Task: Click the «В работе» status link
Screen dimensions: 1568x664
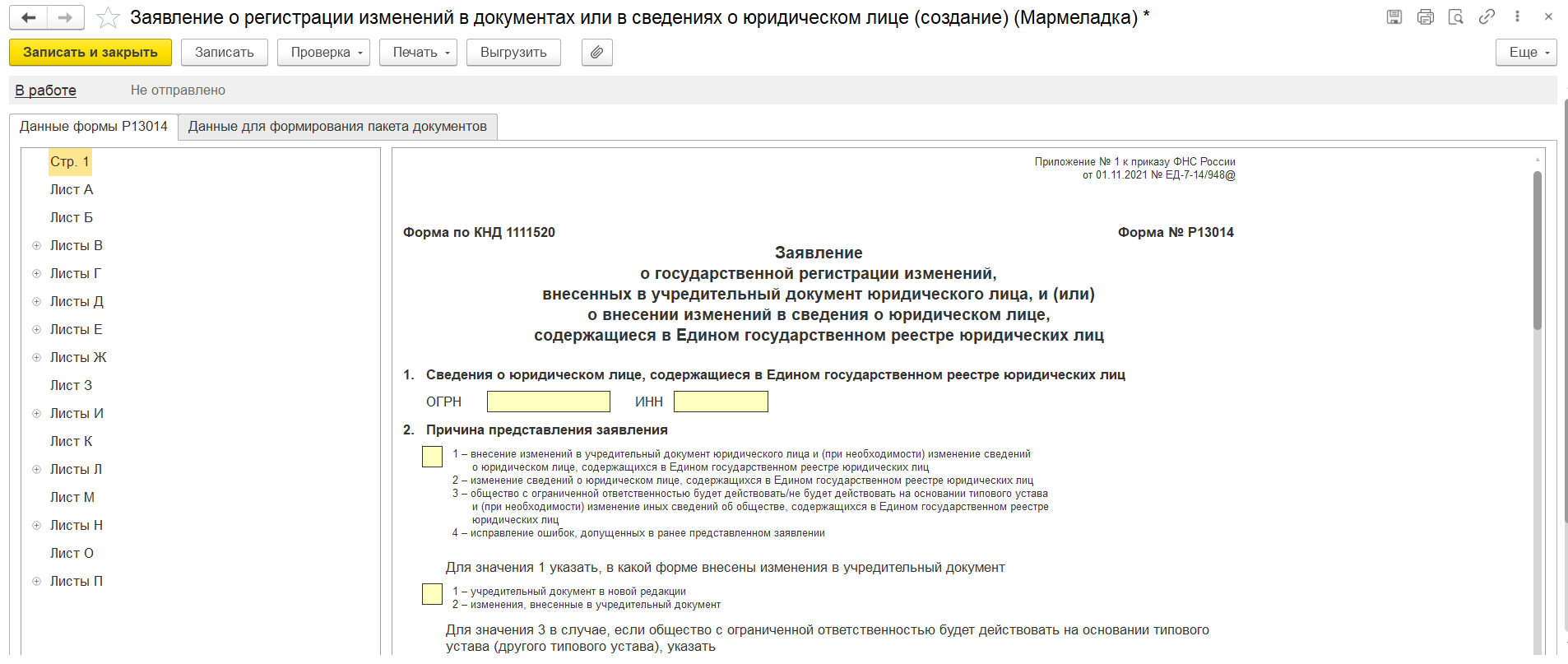Action: tap(46, 91)
